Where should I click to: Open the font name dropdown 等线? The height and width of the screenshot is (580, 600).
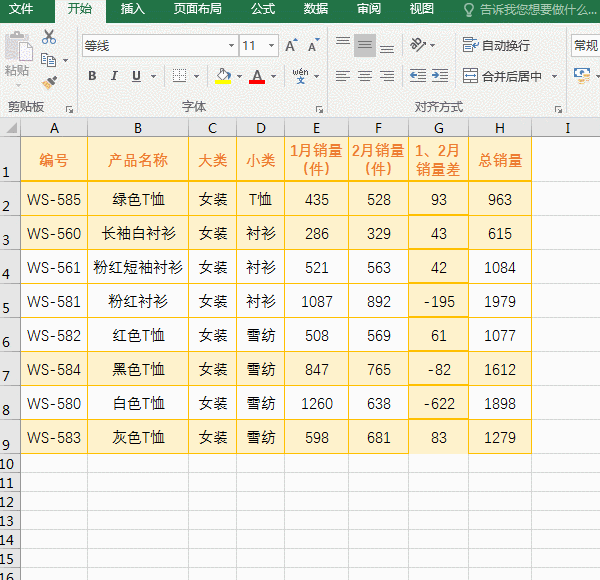tap(231, 46)
